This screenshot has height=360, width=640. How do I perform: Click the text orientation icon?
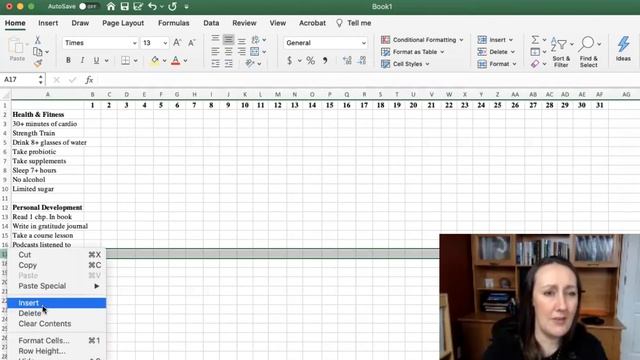[x=250, y=63]
